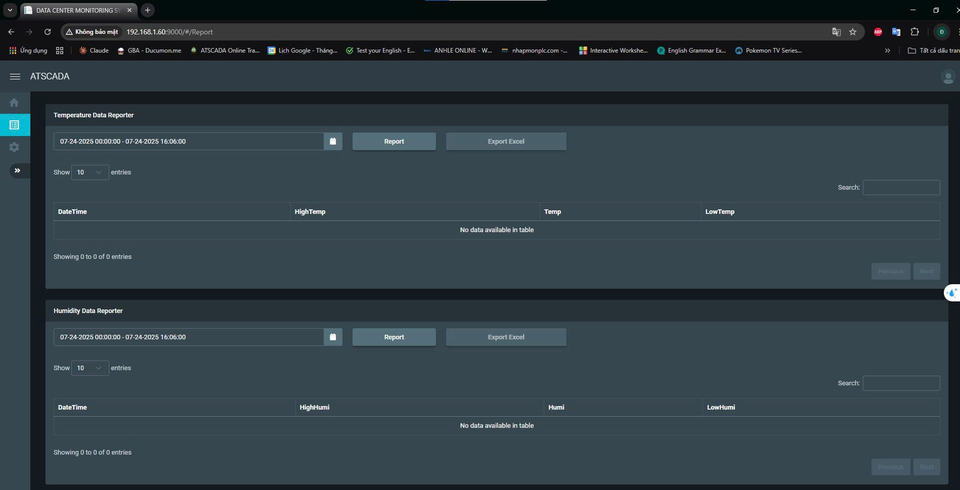Open the browser Extensions puzzle icon
Image resolution: width=960 pixels, height=490 pixels.
pyautogui.click(x=914, y=31)
